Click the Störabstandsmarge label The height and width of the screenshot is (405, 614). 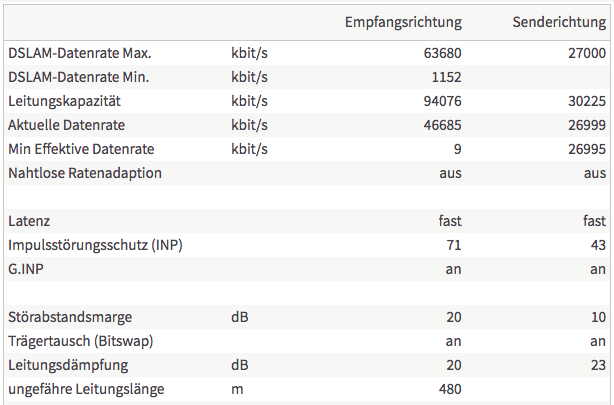click(70, 317)
